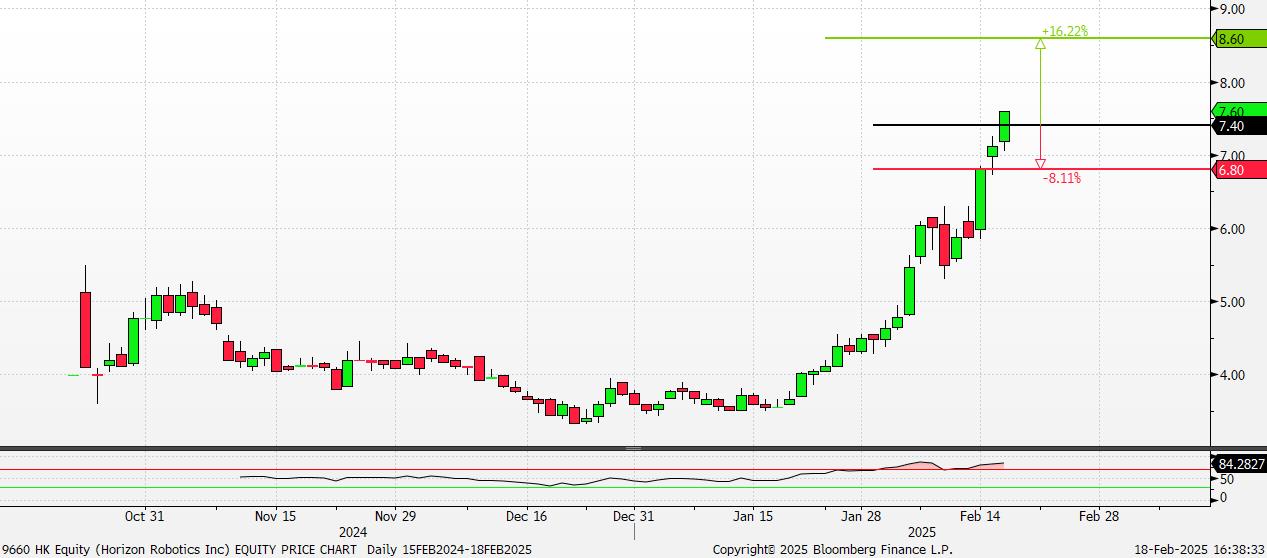The image size is (1267, 558).
Task: Click the 2025 year label
Action: point(920,532)
